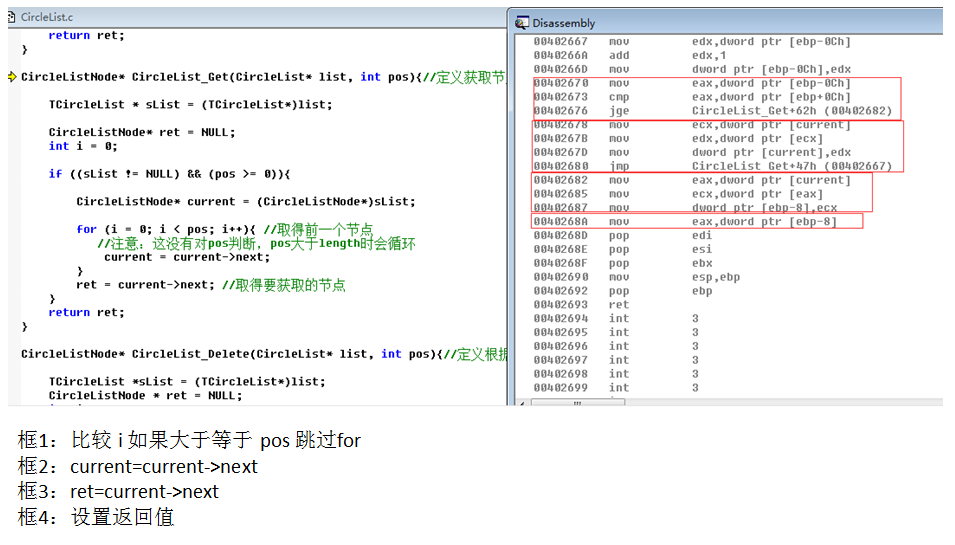The height and width of the screenshot is (545, 955).
Task: Click disassembly row 0040268F pop ebx
Action: point(622,263)
